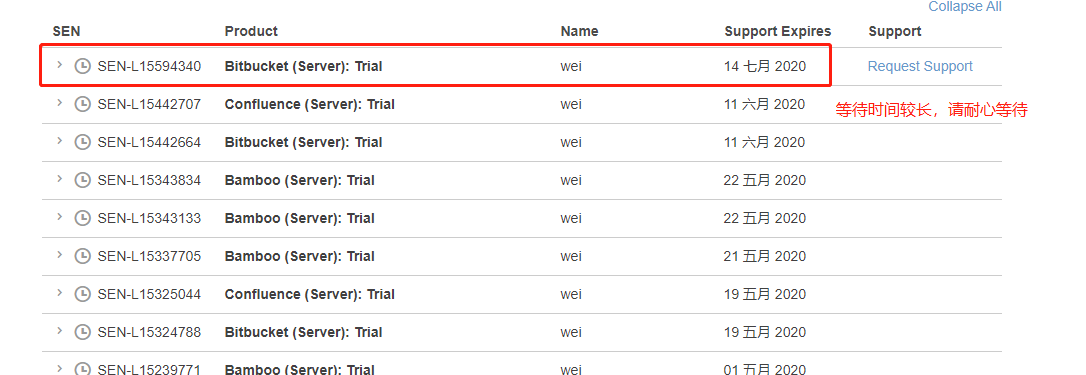This screenshot has width=1086, height=375.
Task: Open the Request Support link
Action: (920, 67)
